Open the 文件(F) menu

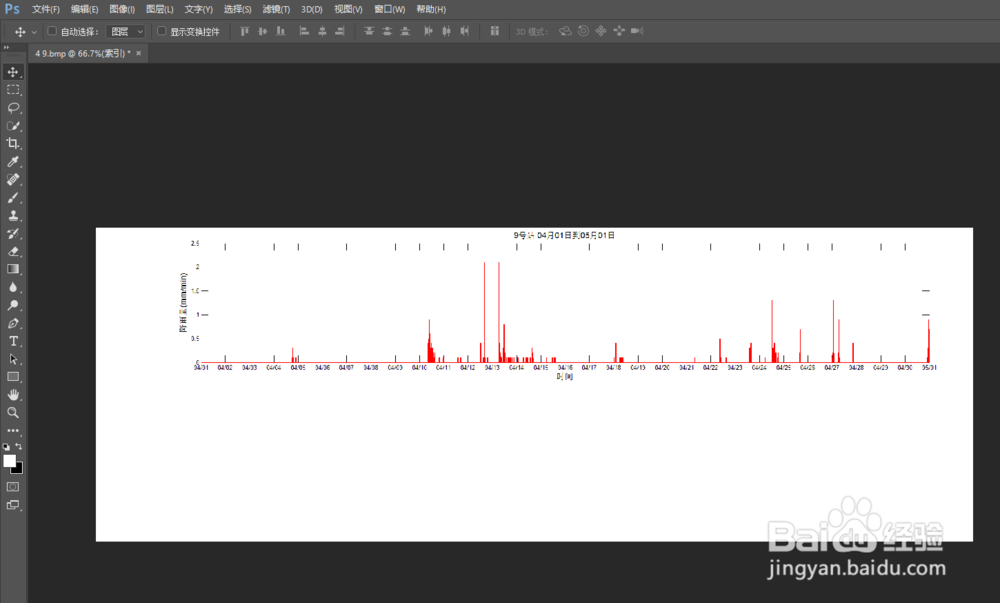point(46,10)
